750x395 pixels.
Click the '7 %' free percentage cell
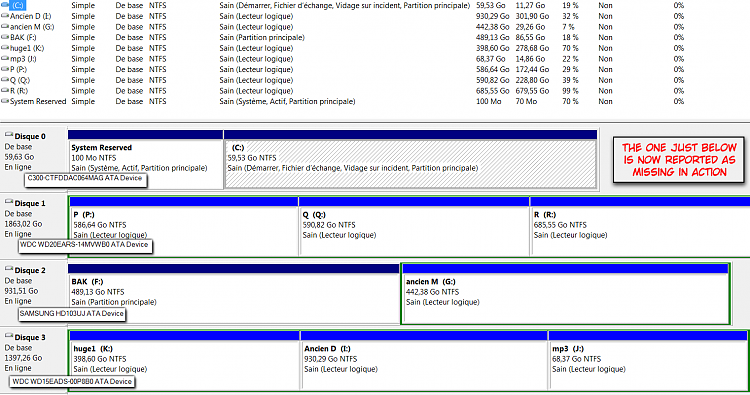pyautogui.click(x=568, y=27)
